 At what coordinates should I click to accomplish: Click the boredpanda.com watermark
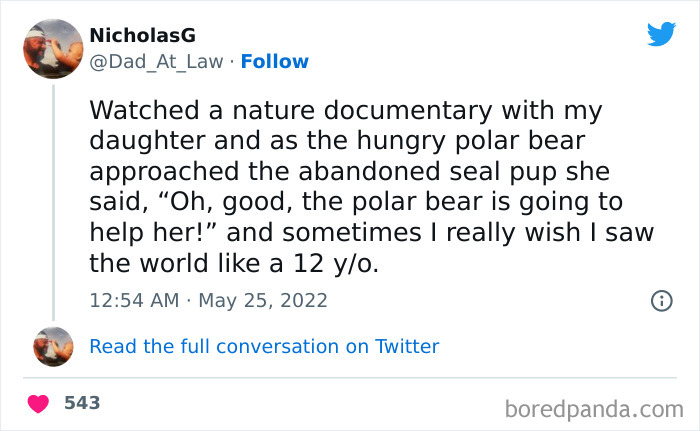594,408
